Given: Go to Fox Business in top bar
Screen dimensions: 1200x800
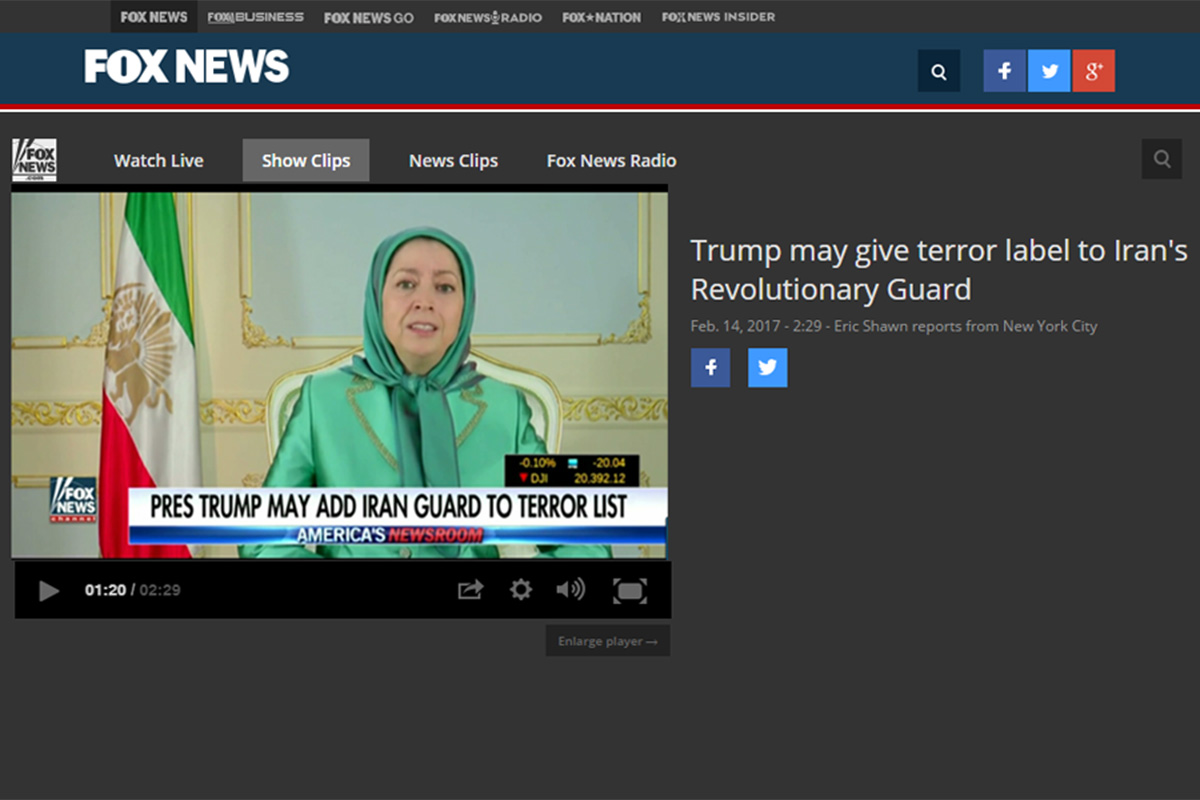Looking at the screenshot, I should point(256,17).
